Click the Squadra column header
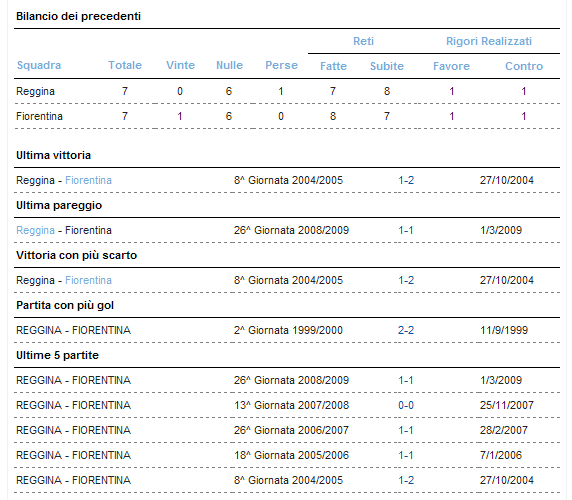The image size is (572, 500). point(39,65)
